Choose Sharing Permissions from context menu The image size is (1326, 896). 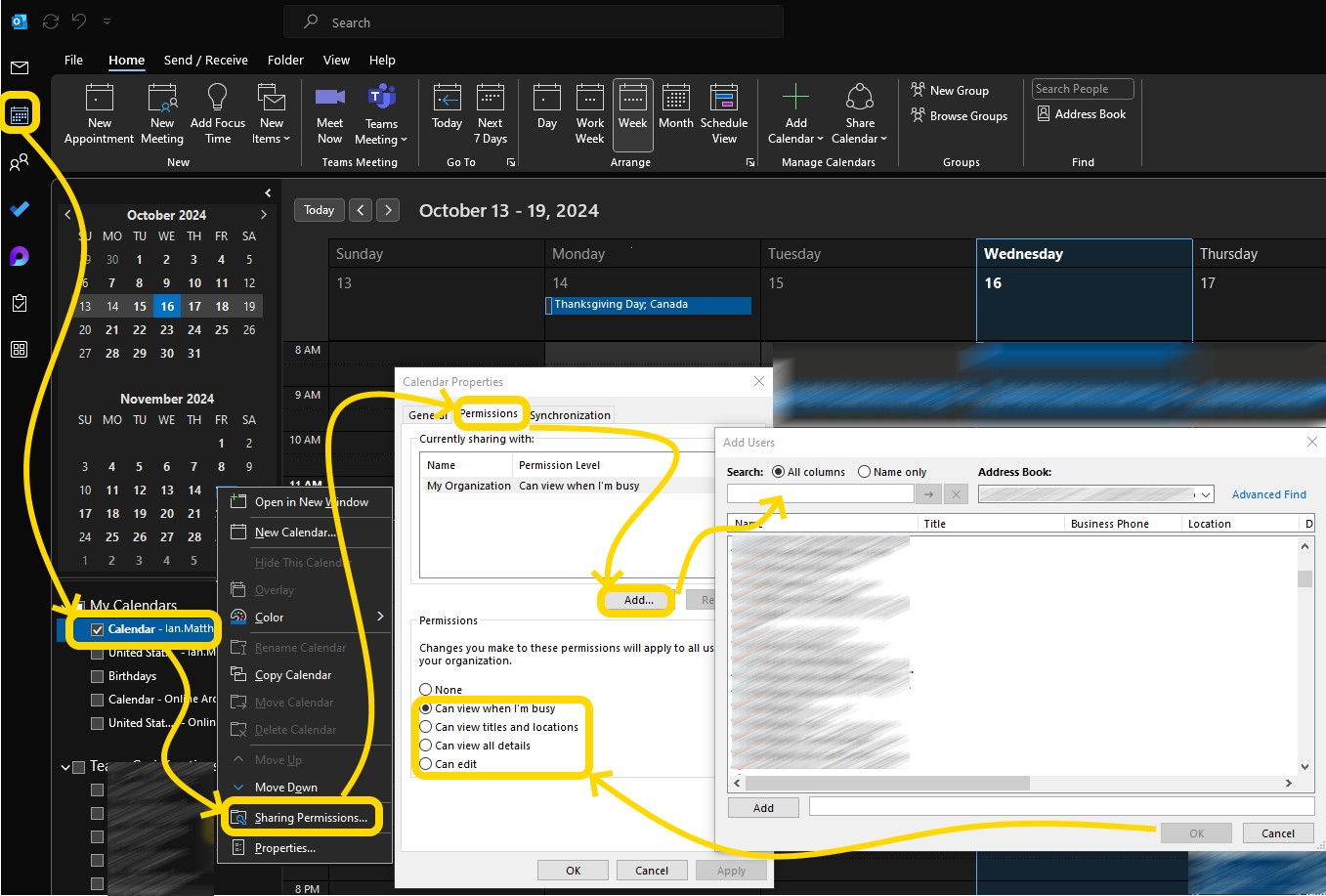(x=310, y=818)
